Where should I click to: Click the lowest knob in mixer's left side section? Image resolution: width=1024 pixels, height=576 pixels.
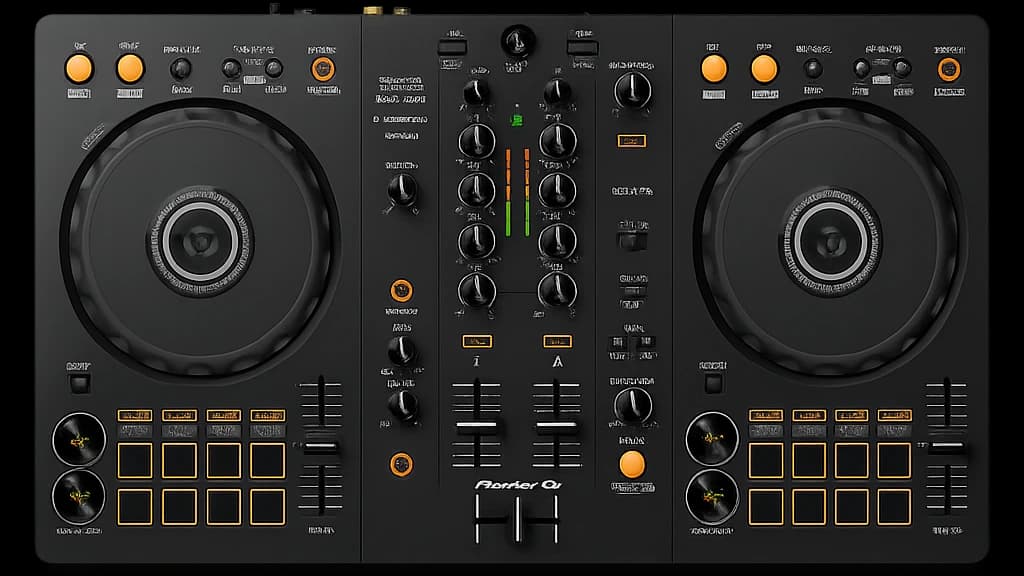coord(402,404)
